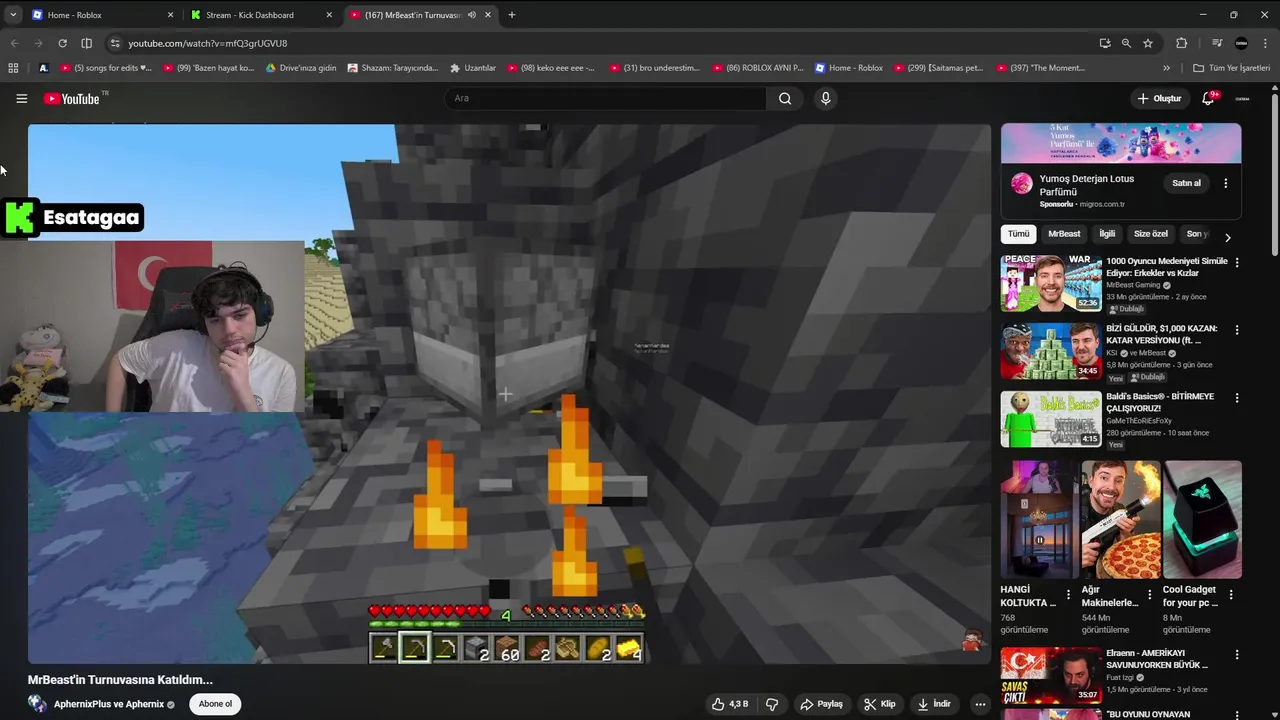Open options for Ağır Makinelerle short

1149,594
